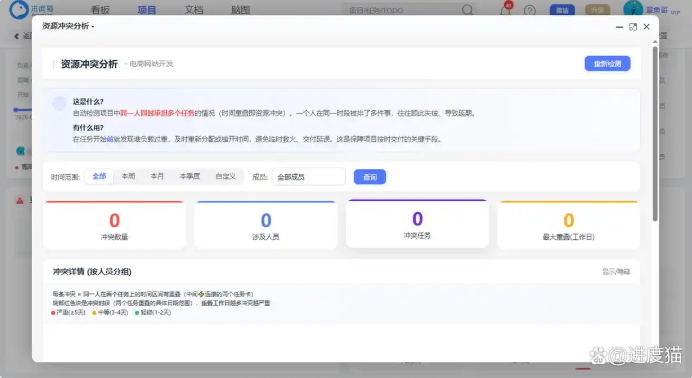Select the 本周 time range option

click(128, 176)
